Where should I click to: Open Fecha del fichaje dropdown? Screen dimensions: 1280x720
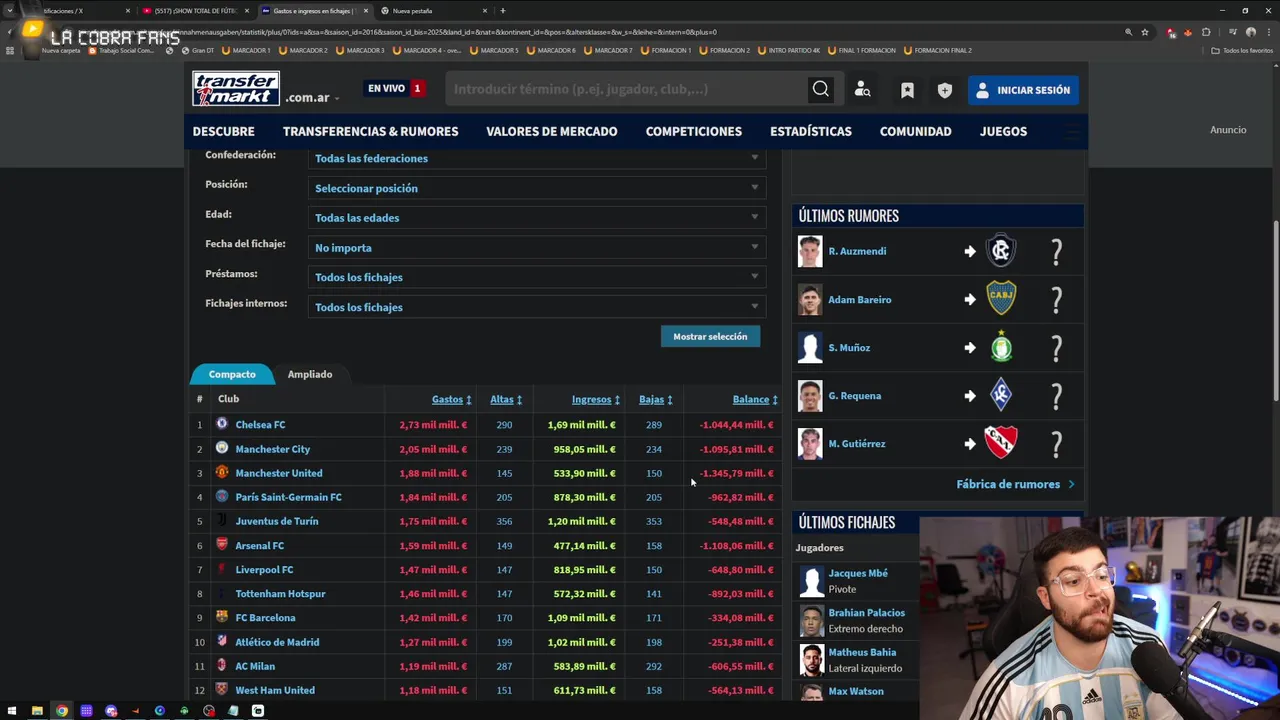coord(536,248)
